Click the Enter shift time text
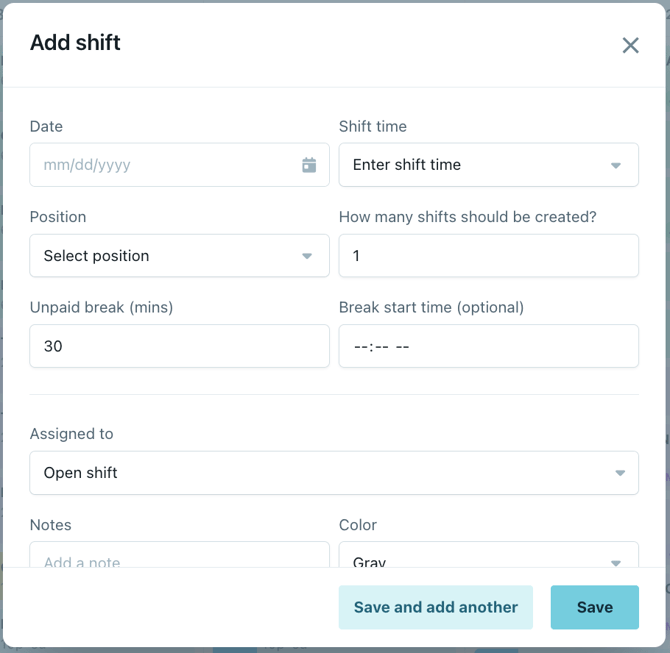Viewport: 670px width, 653px height. 407,165
